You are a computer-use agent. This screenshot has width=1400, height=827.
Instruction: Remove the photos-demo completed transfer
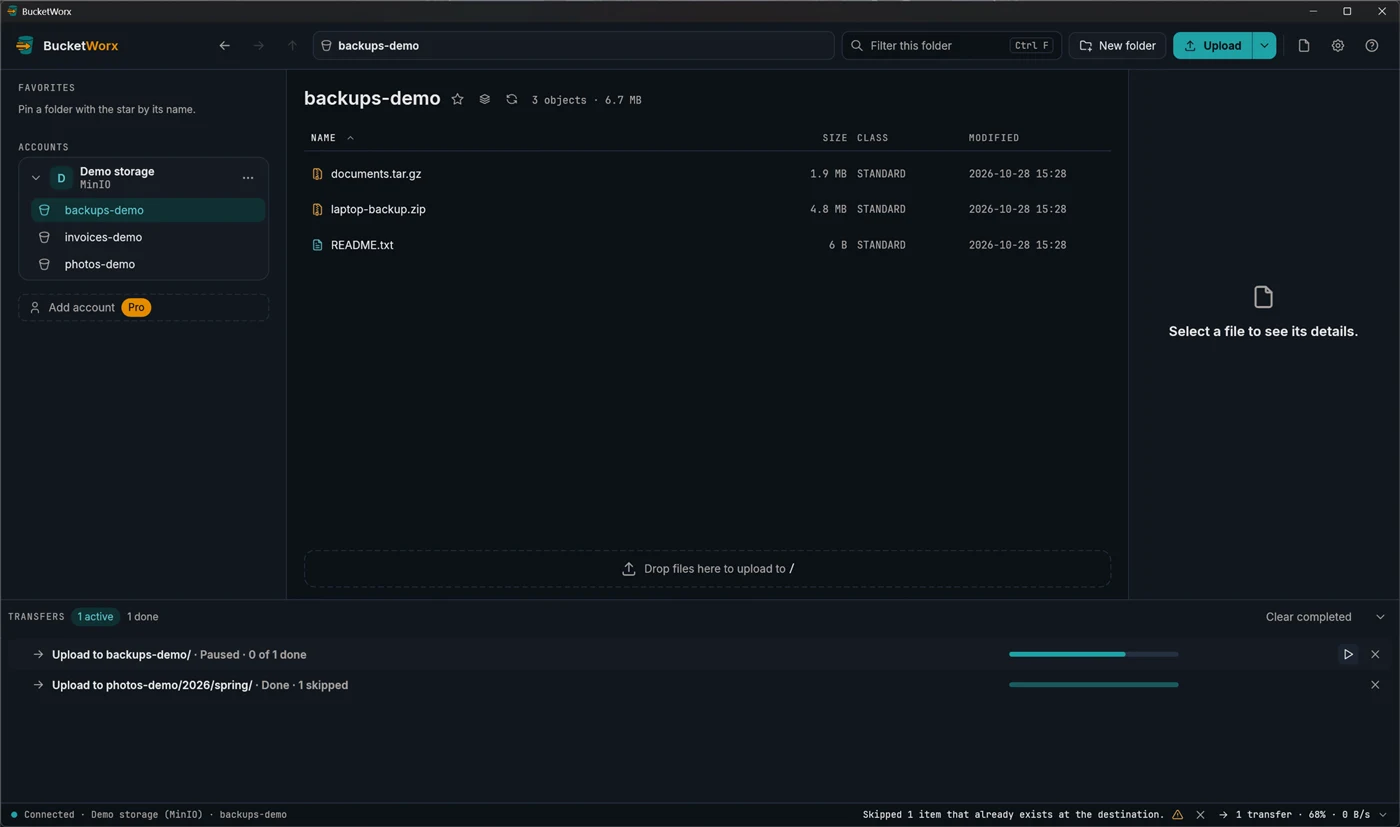1375,685
